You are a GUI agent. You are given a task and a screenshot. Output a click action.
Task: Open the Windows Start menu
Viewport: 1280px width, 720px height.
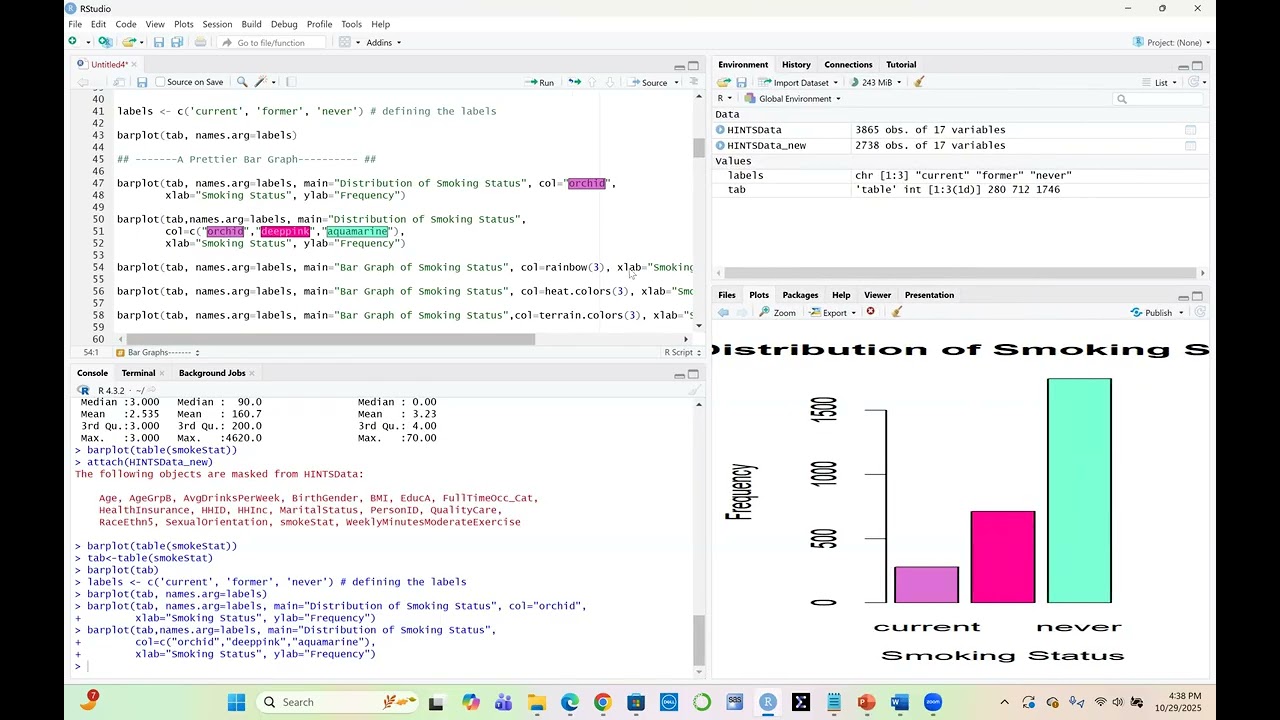[236, 702]
